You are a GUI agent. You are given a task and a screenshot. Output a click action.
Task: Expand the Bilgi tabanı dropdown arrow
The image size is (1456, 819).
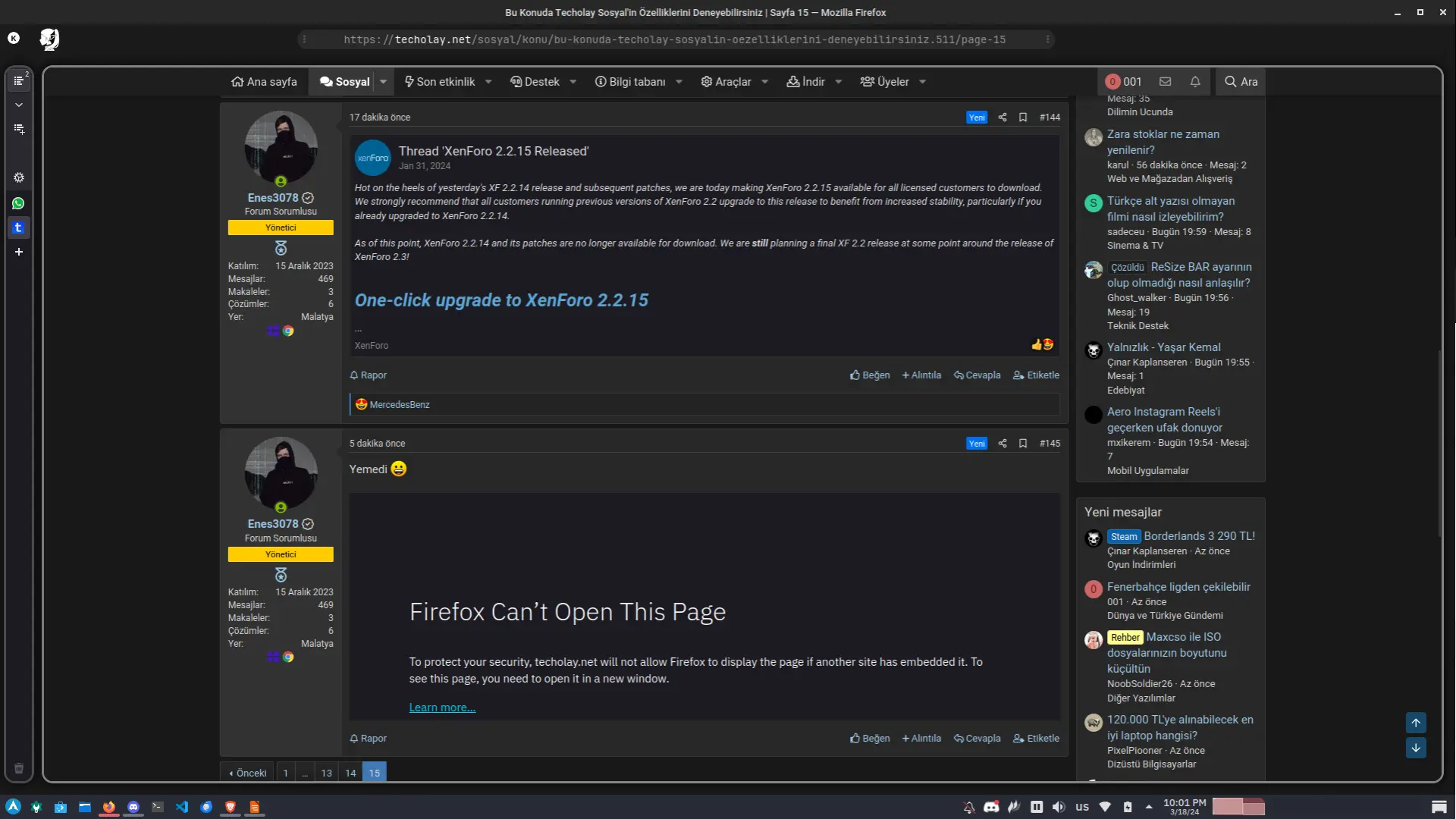(x=679, y=82)
